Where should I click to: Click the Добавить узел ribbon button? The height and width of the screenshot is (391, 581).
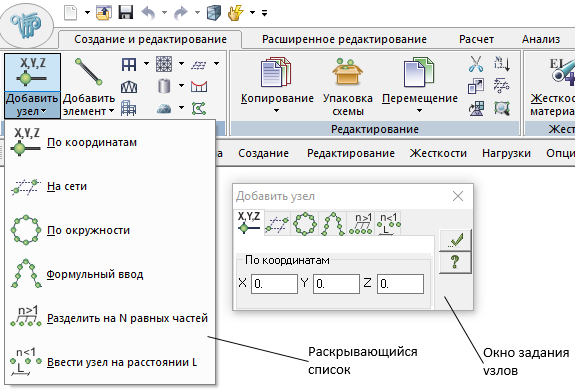32,86
